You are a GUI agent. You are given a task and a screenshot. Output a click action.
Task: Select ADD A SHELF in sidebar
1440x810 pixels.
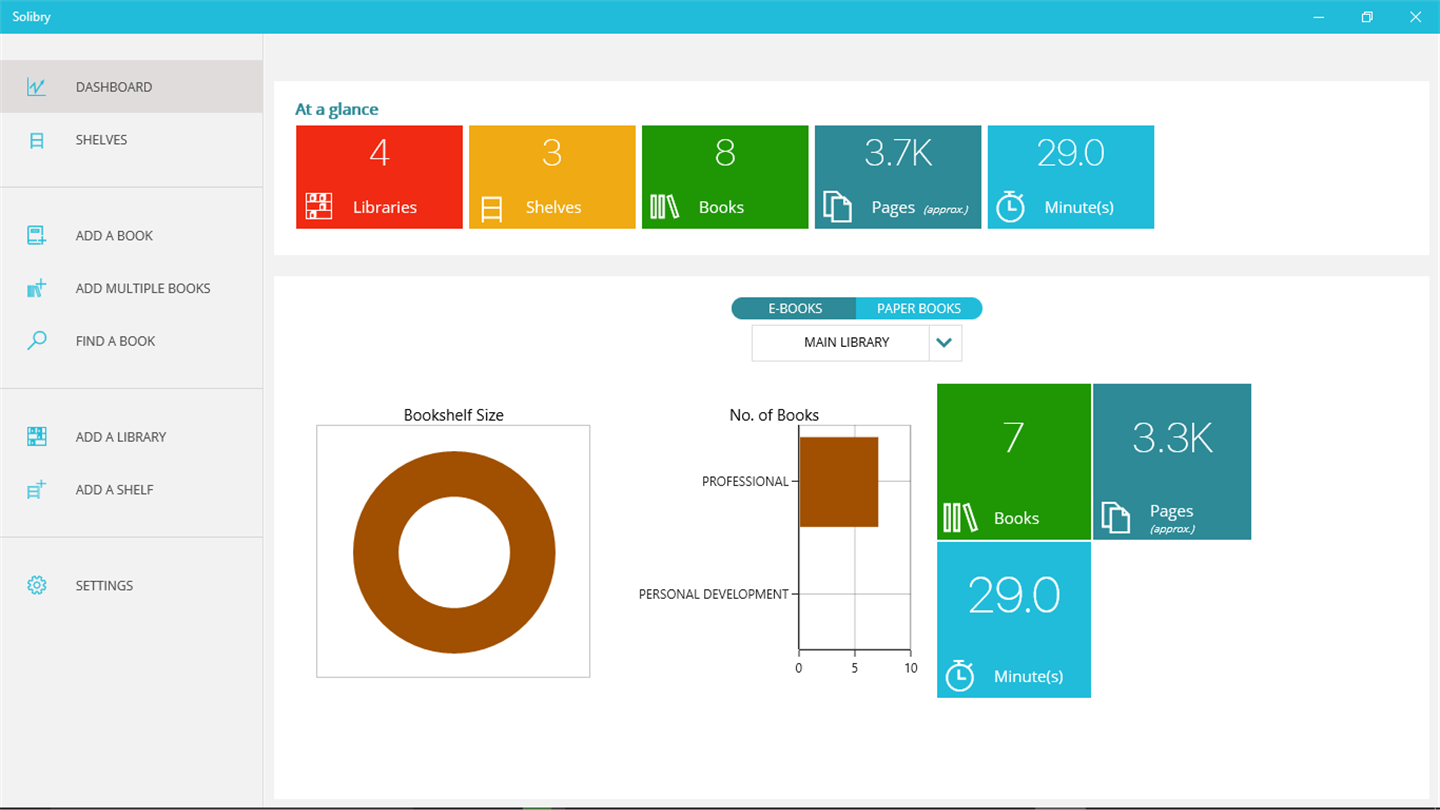coord(131,490)
